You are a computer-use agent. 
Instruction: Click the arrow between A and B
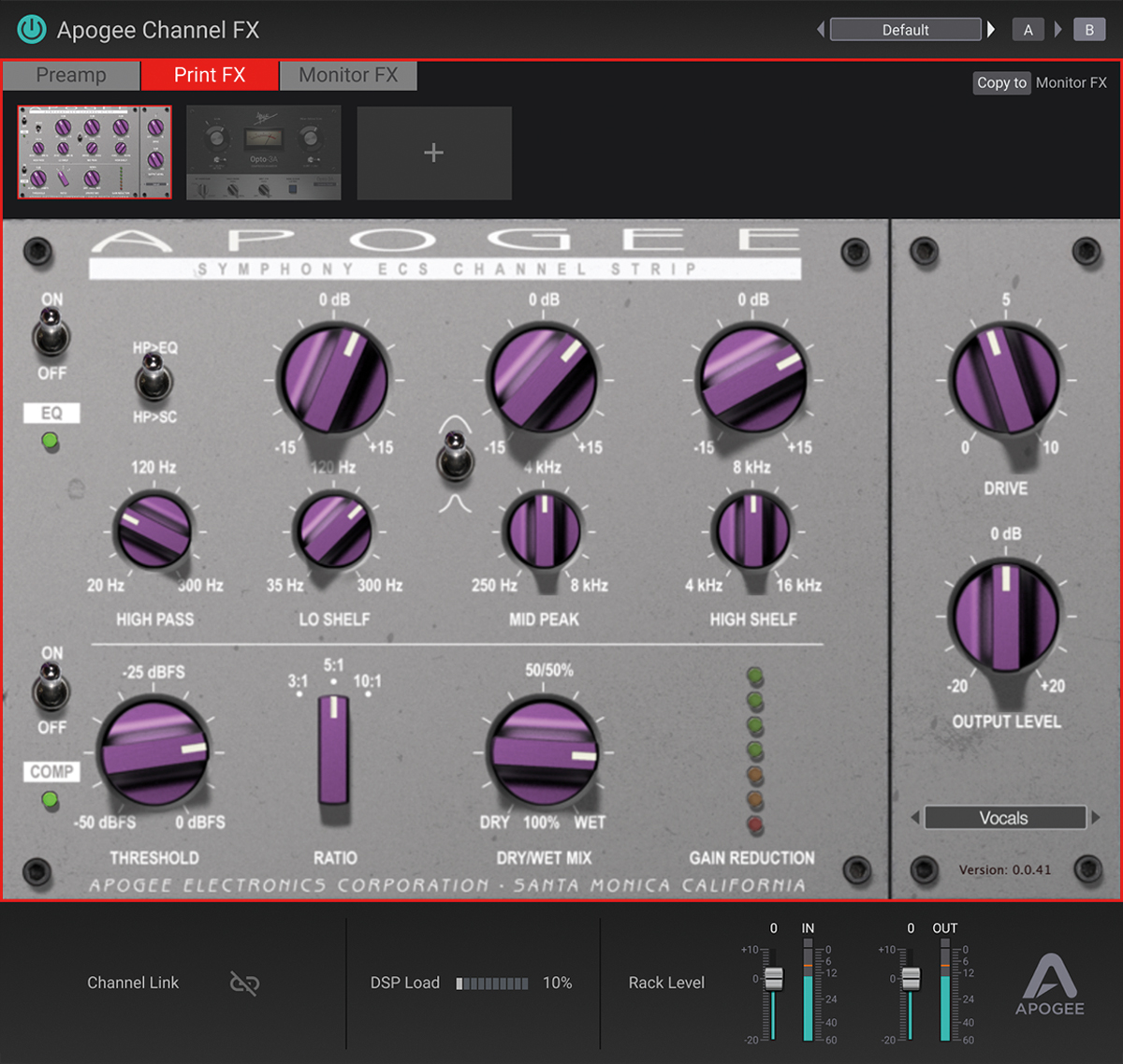tap(1058, 29)
